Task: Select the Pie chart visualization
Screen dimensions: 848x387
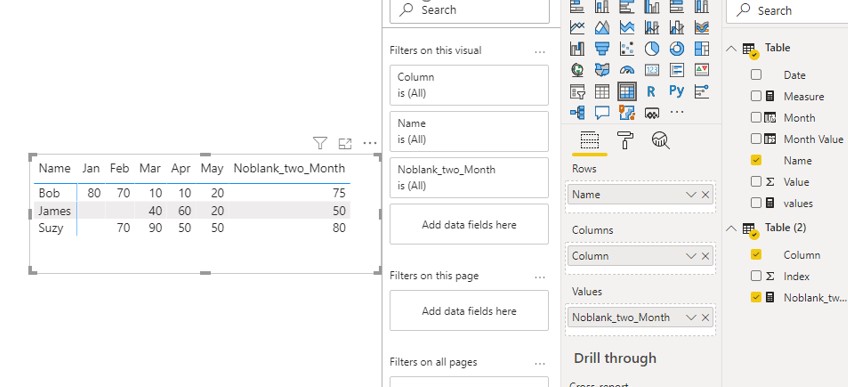Action: (x=652, y=49)
